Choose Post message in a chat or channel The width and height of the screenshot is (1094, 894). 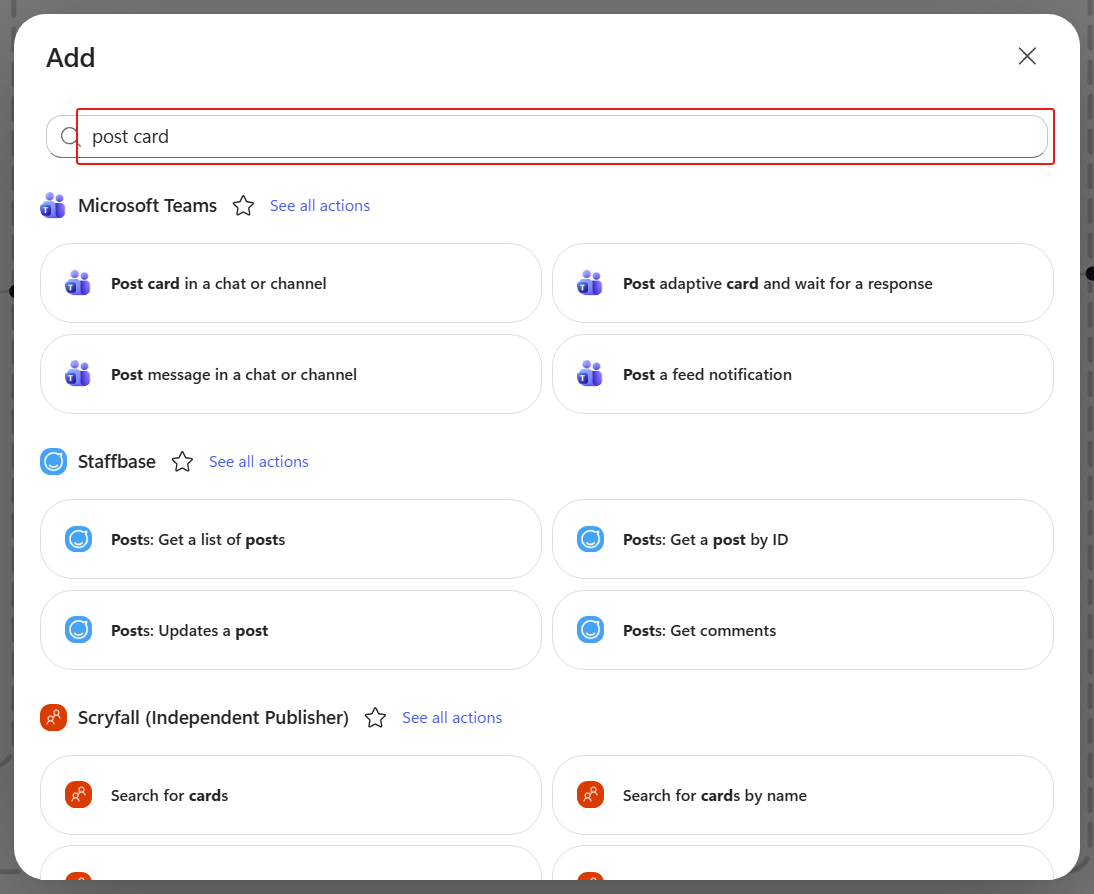point(291,374)
